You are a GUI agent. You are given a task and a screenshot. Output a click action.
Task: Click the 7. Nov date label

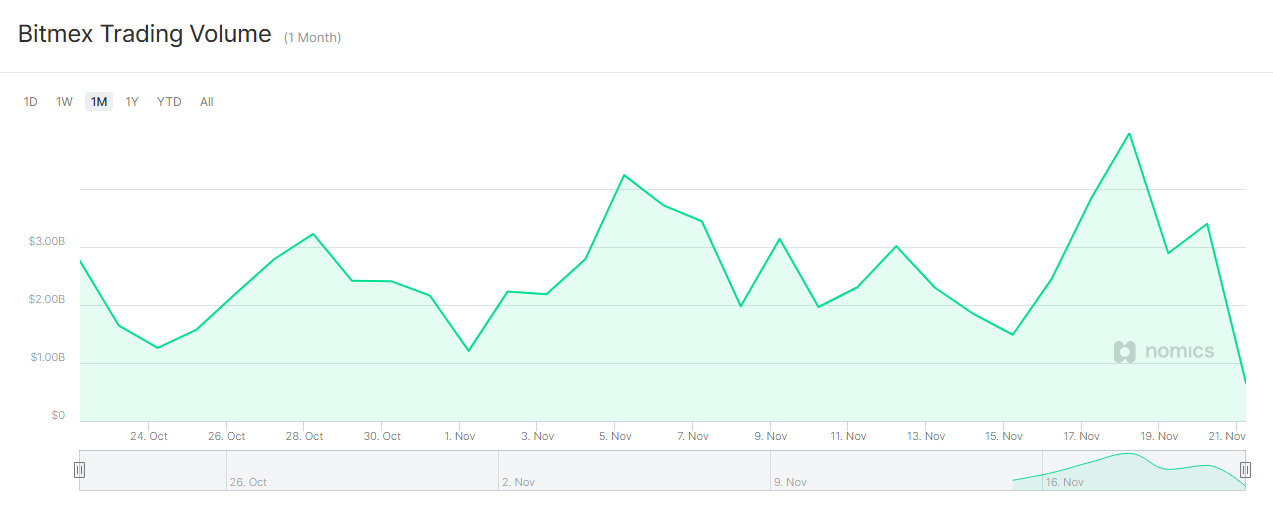tap(692, 436)
